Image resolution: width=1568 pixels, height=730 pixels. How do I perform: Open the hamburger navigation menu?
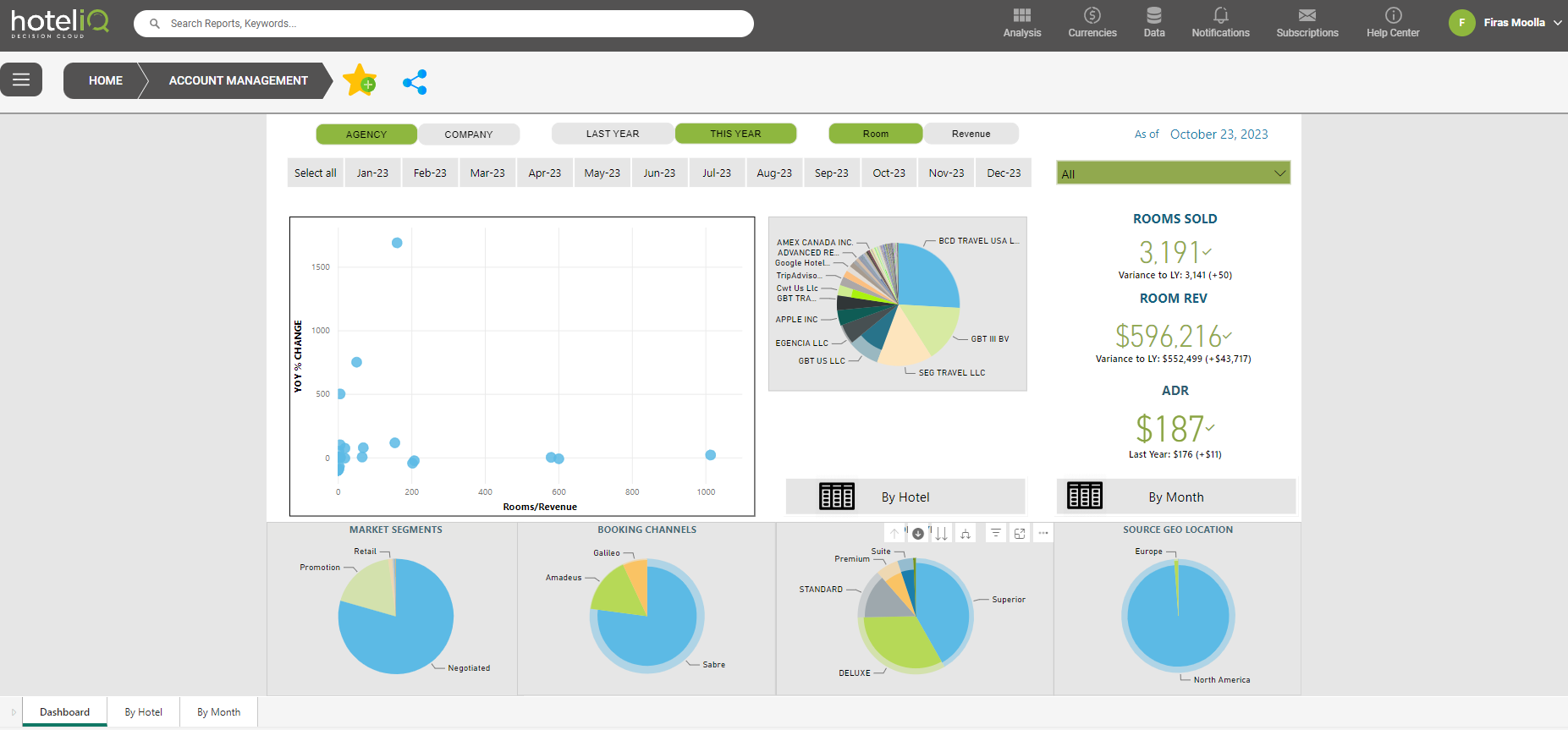click(21, 80)
